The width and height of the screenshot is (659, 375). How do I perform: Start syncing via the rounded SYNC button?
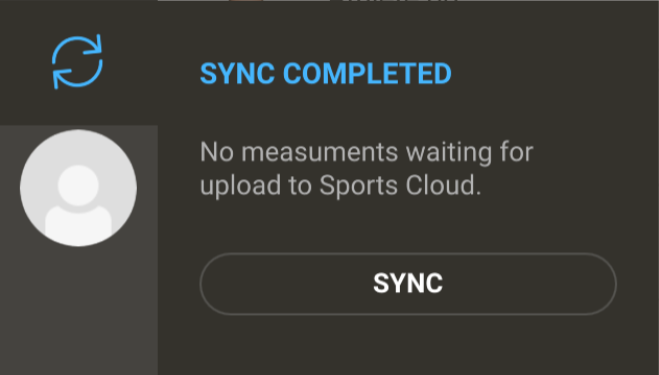click(x=408, y=284)
